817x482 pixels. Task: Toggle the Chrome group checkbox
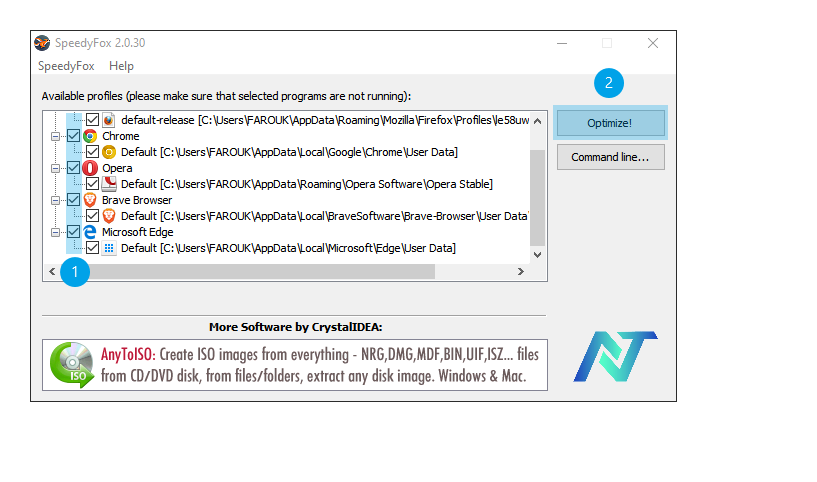(x=73, y=136)
